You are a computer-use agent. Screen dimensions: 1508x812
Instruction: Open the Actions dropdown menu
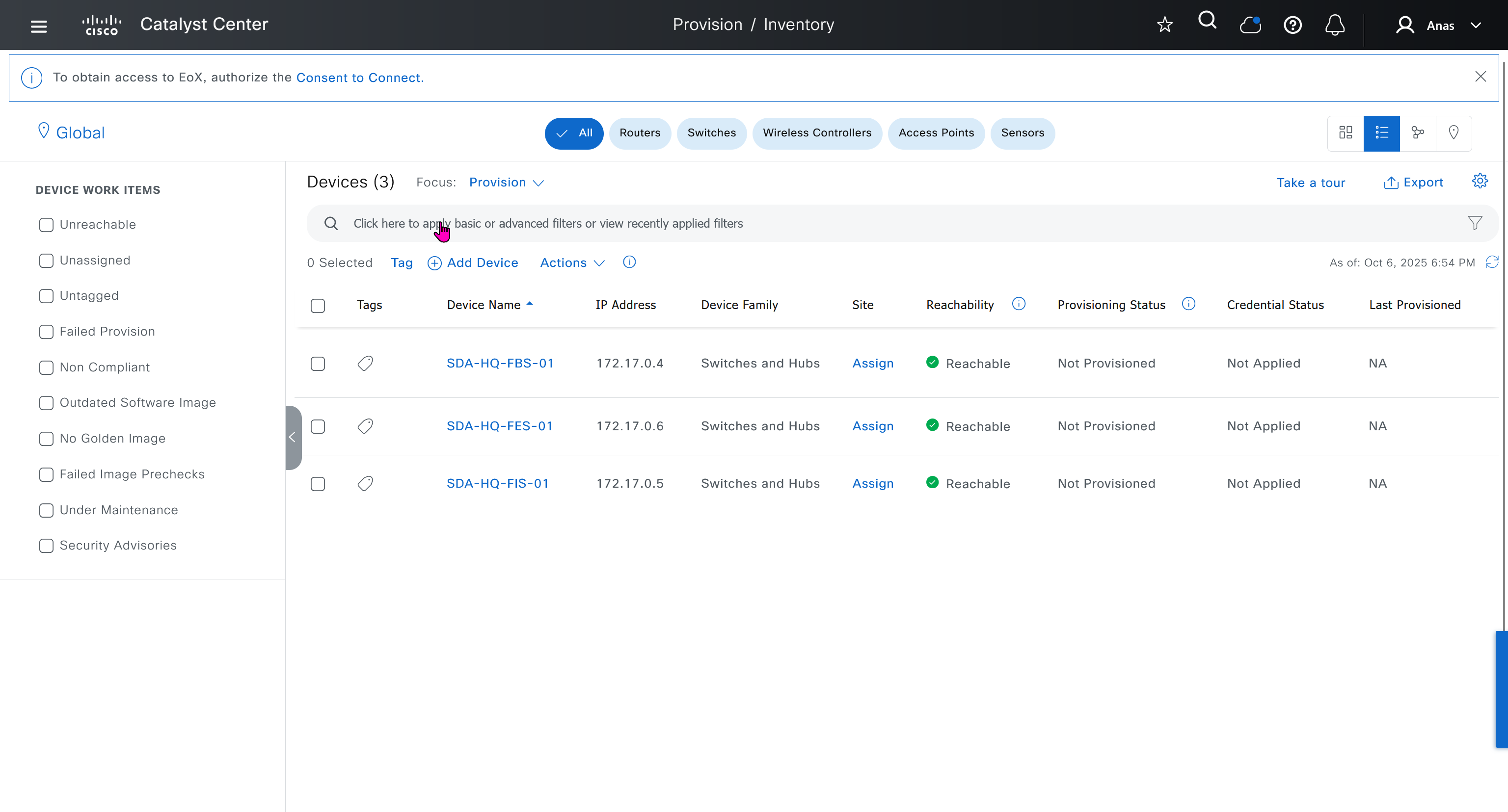tap(571, 262)
